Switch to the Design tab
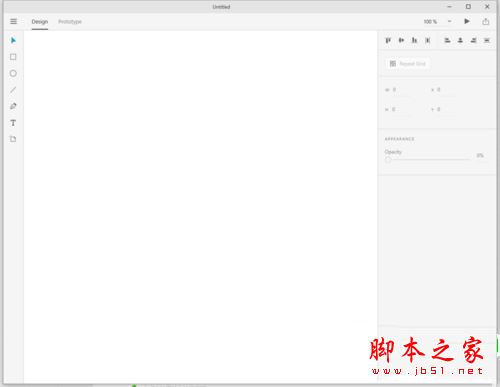Screen dimensions: 500x387 [x=40, y=22]
